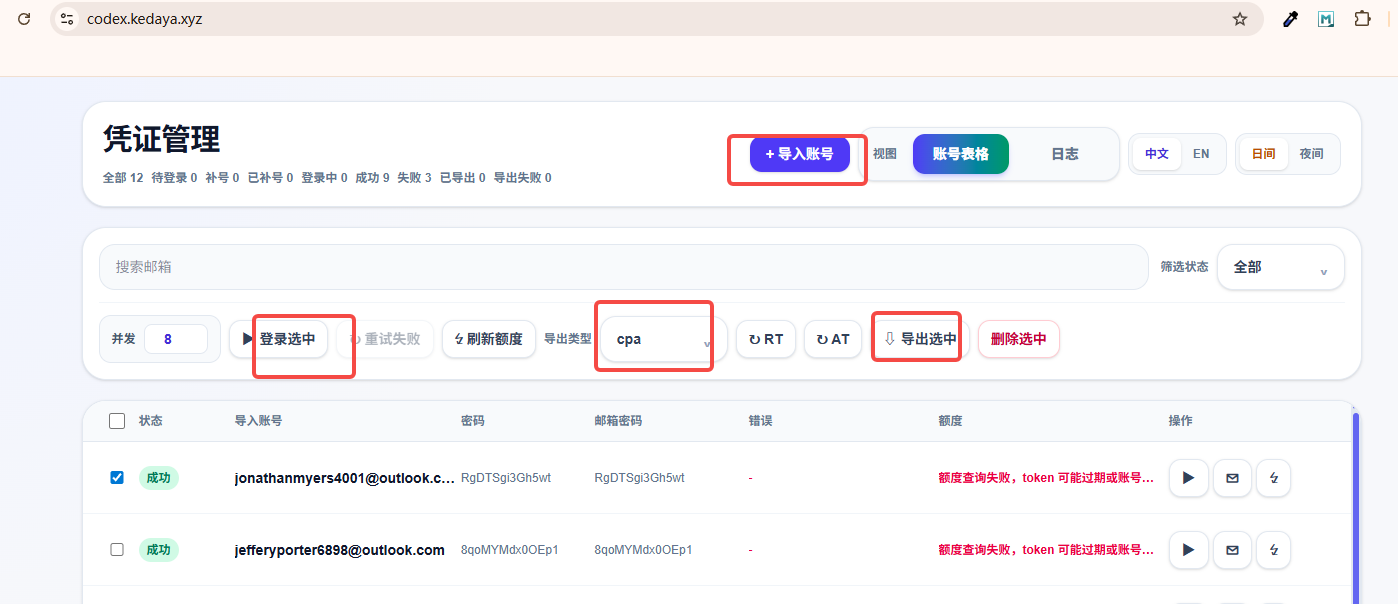Check the jefferyporter6898 row checkbox

(117, 550)
